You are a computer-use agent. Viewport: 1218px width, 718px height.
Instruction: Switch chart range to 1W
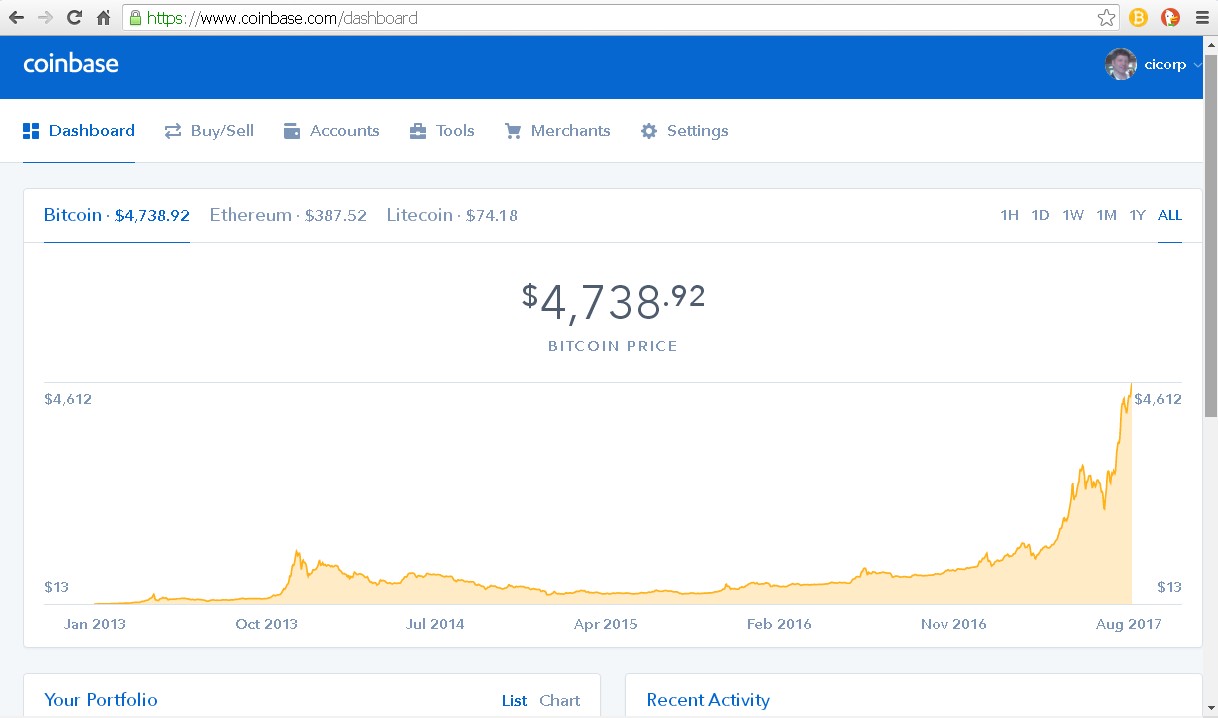(x=1073, y=215)
